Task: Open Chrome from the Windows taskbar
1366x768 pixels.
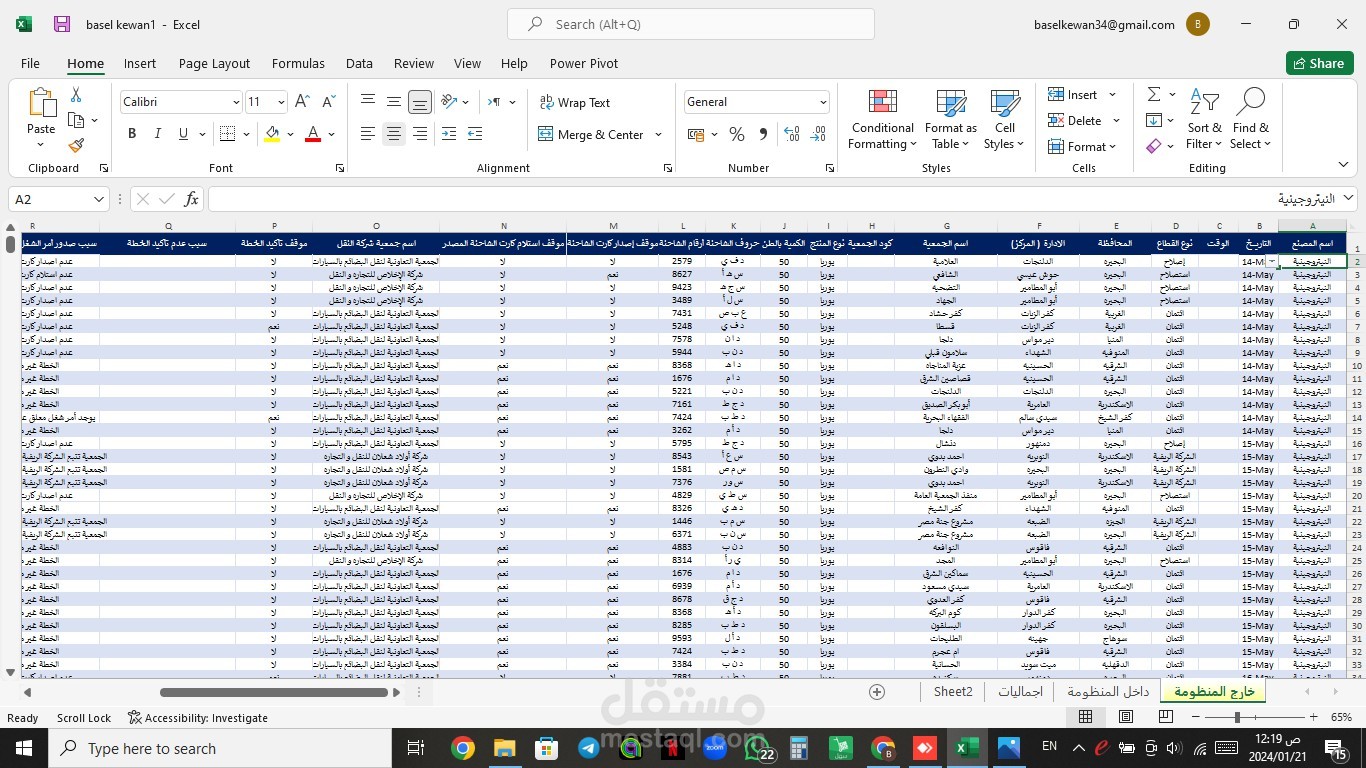Action: (462, 748)
